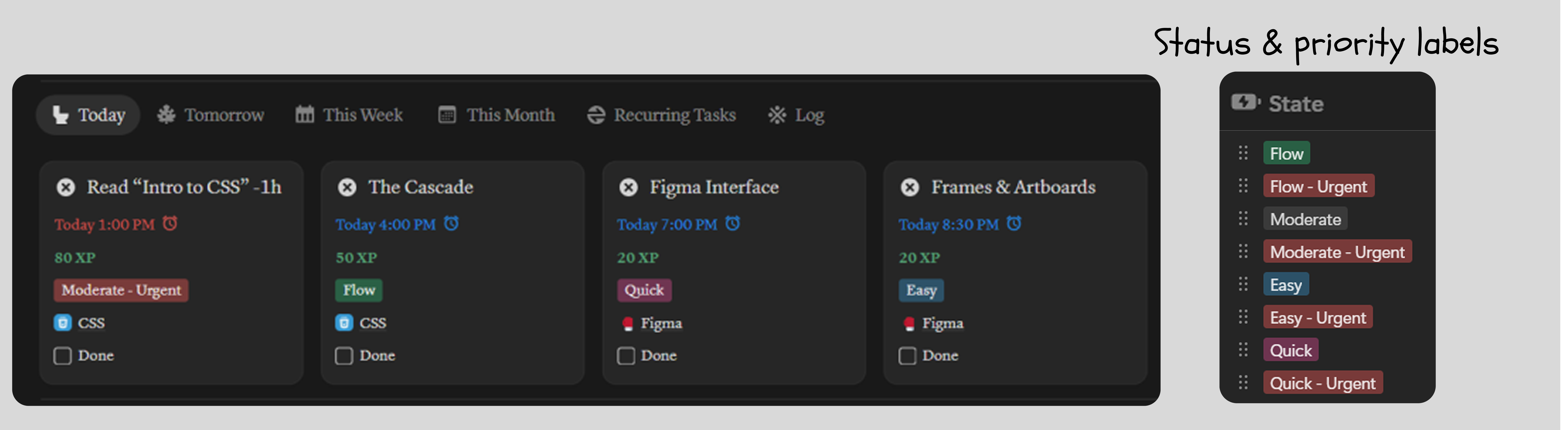Click drag handle beside Quick label

click(1243, 350)
